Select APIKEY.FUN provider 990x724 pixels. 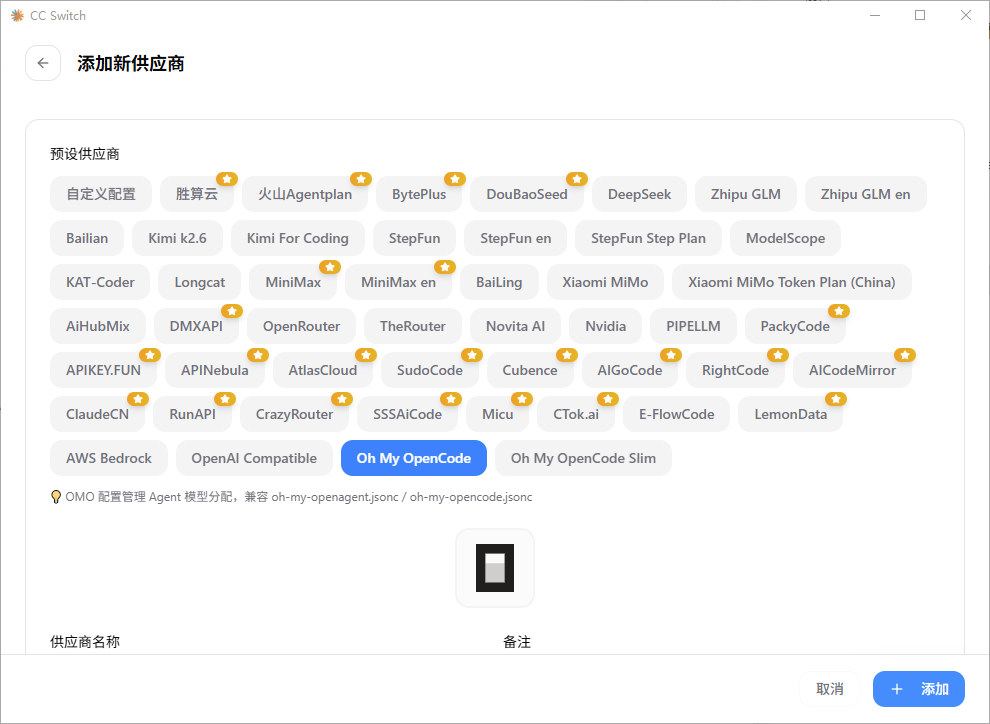click(104, 370)
